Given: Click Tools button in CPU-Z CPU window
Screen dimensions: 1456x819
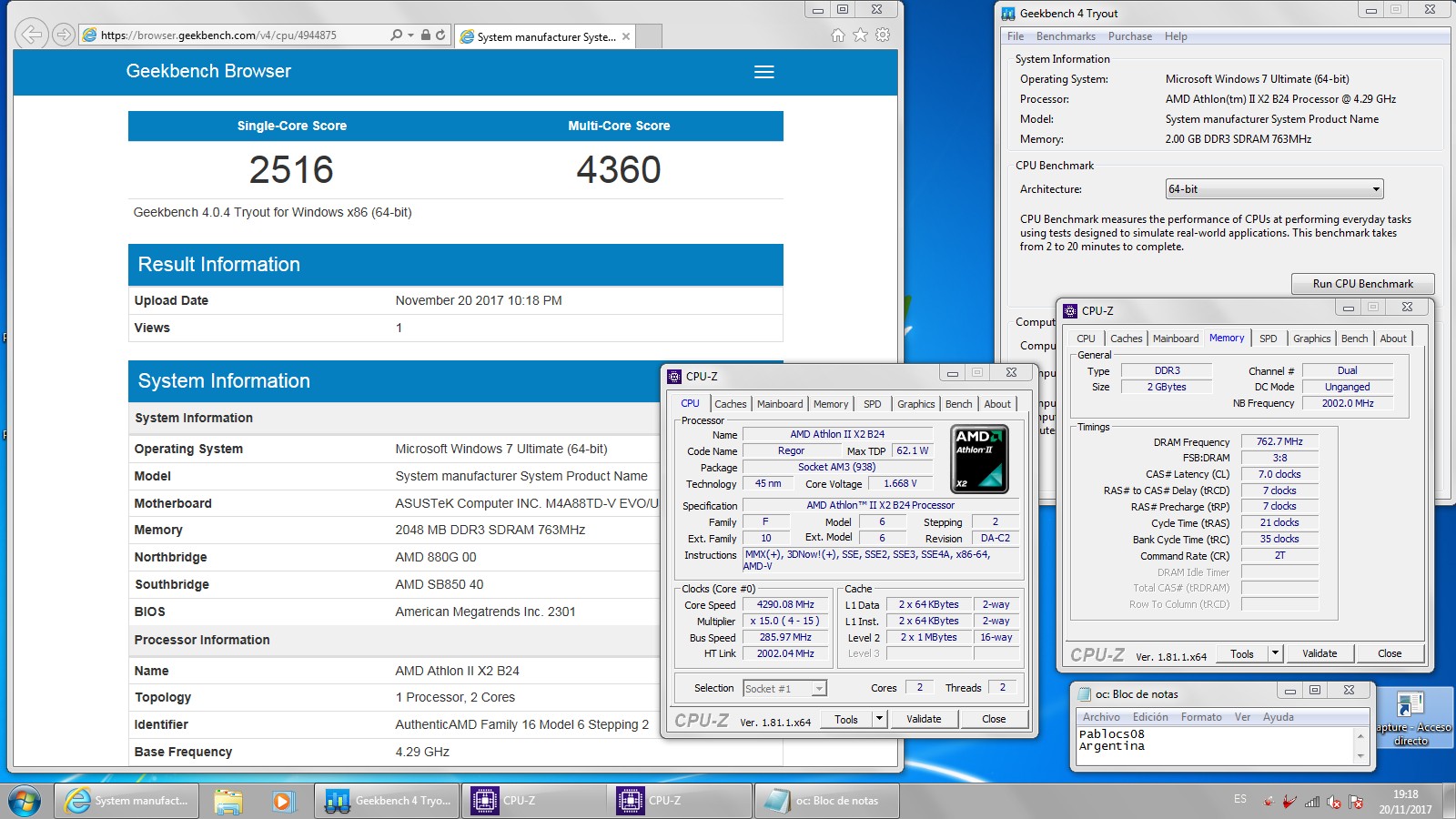Looking at the screenshot, I should [846, 719].
